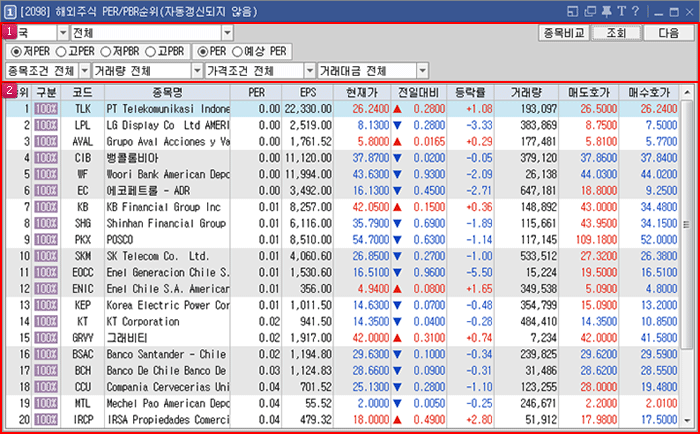Click the duplicate window icon in title bar

[x=590, y=12]
